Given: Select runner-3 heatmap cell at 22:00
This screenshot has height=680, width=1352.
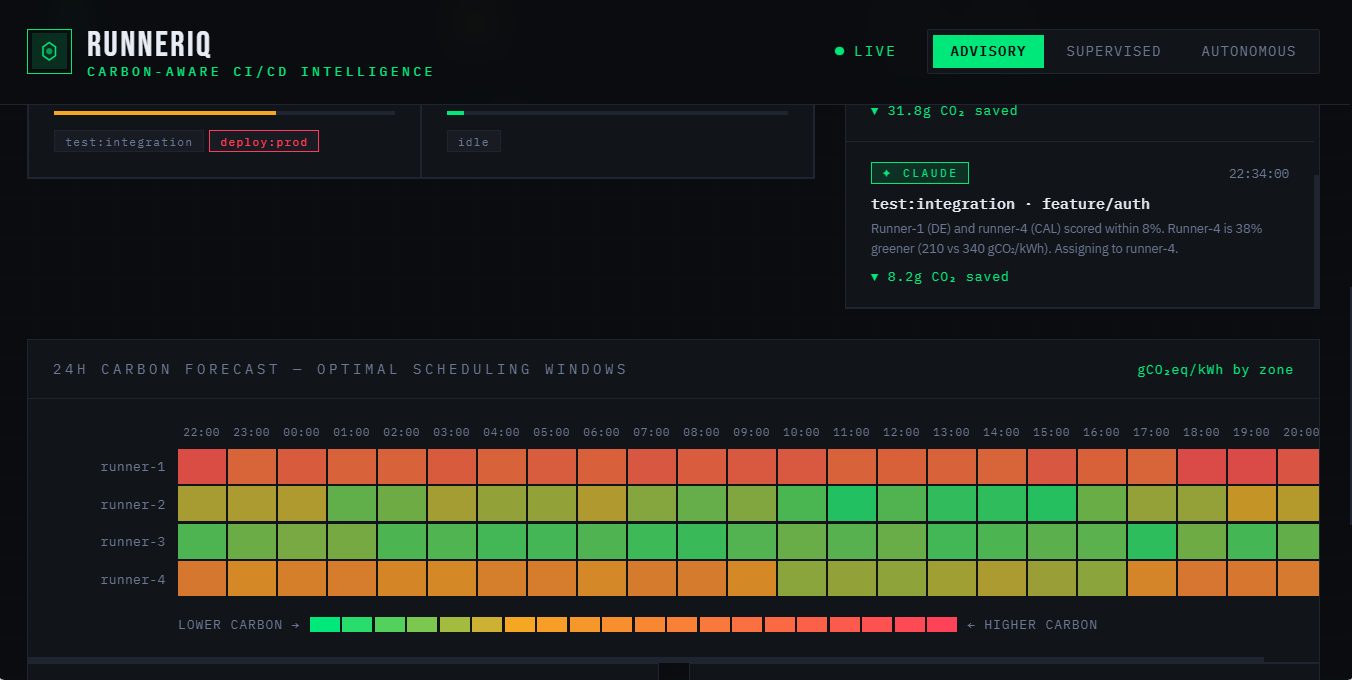Looking at the screenshot, I should click(x=202, y=542).
